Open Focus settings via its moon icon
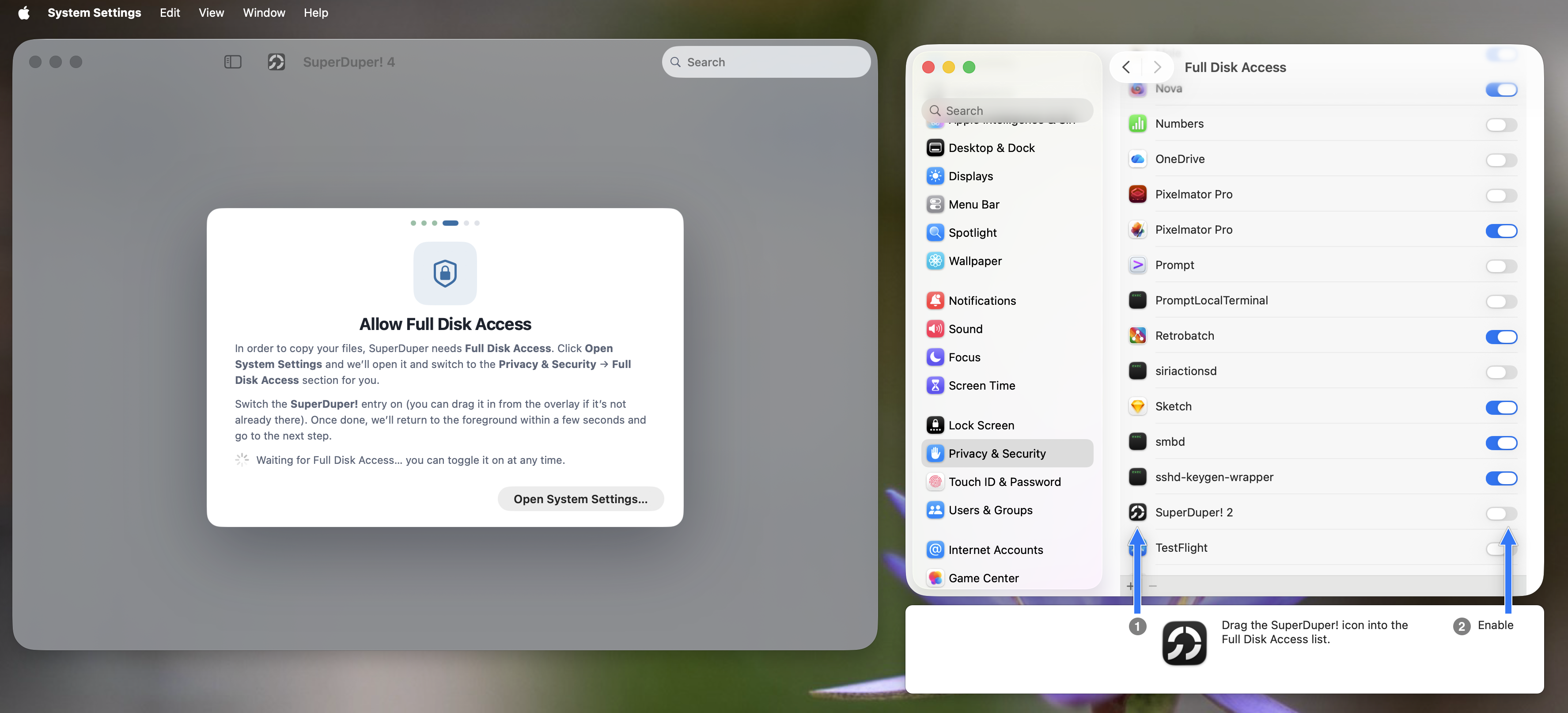 935,357
